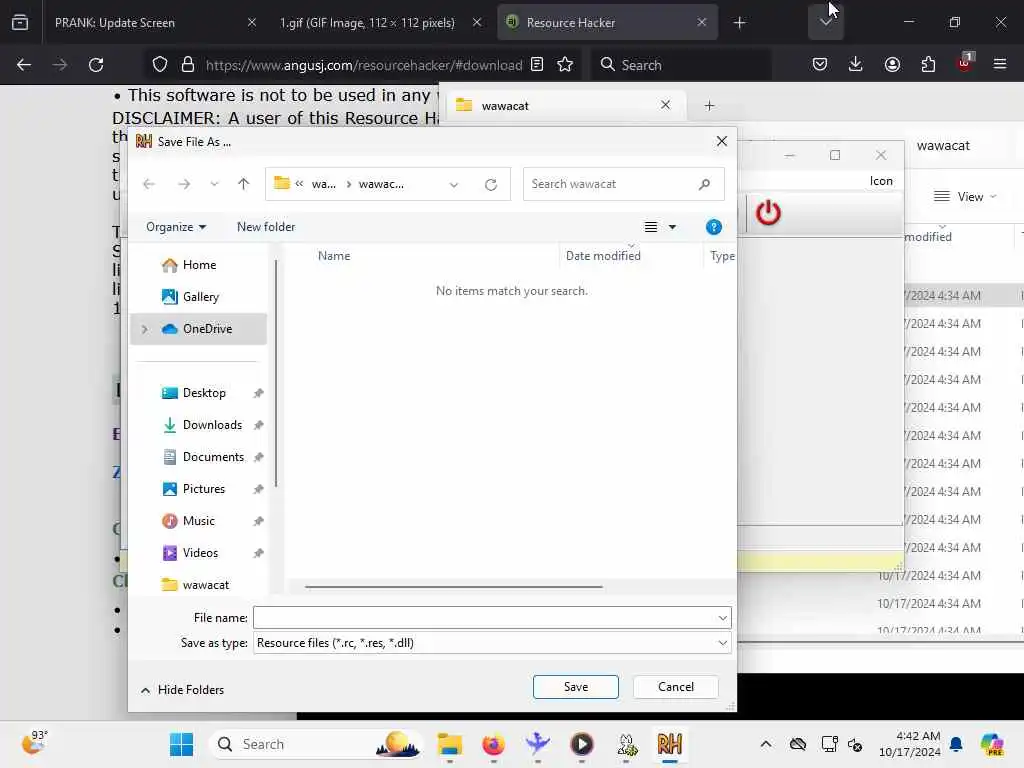
Task: Expand the OneDrive tree node
Action: click(x=144, y=329)
